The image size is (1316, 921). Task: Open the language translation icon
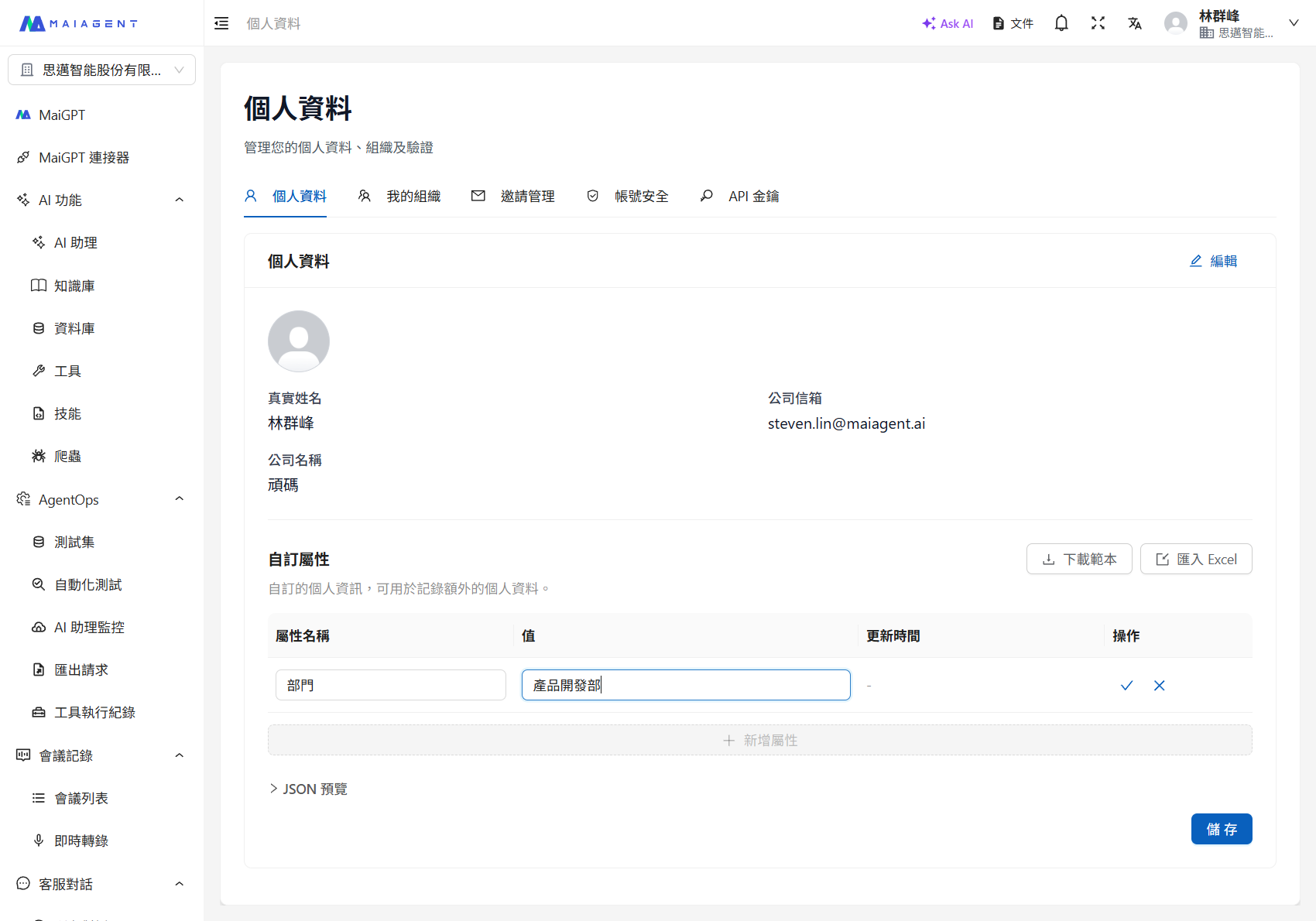coord(1135,23)
